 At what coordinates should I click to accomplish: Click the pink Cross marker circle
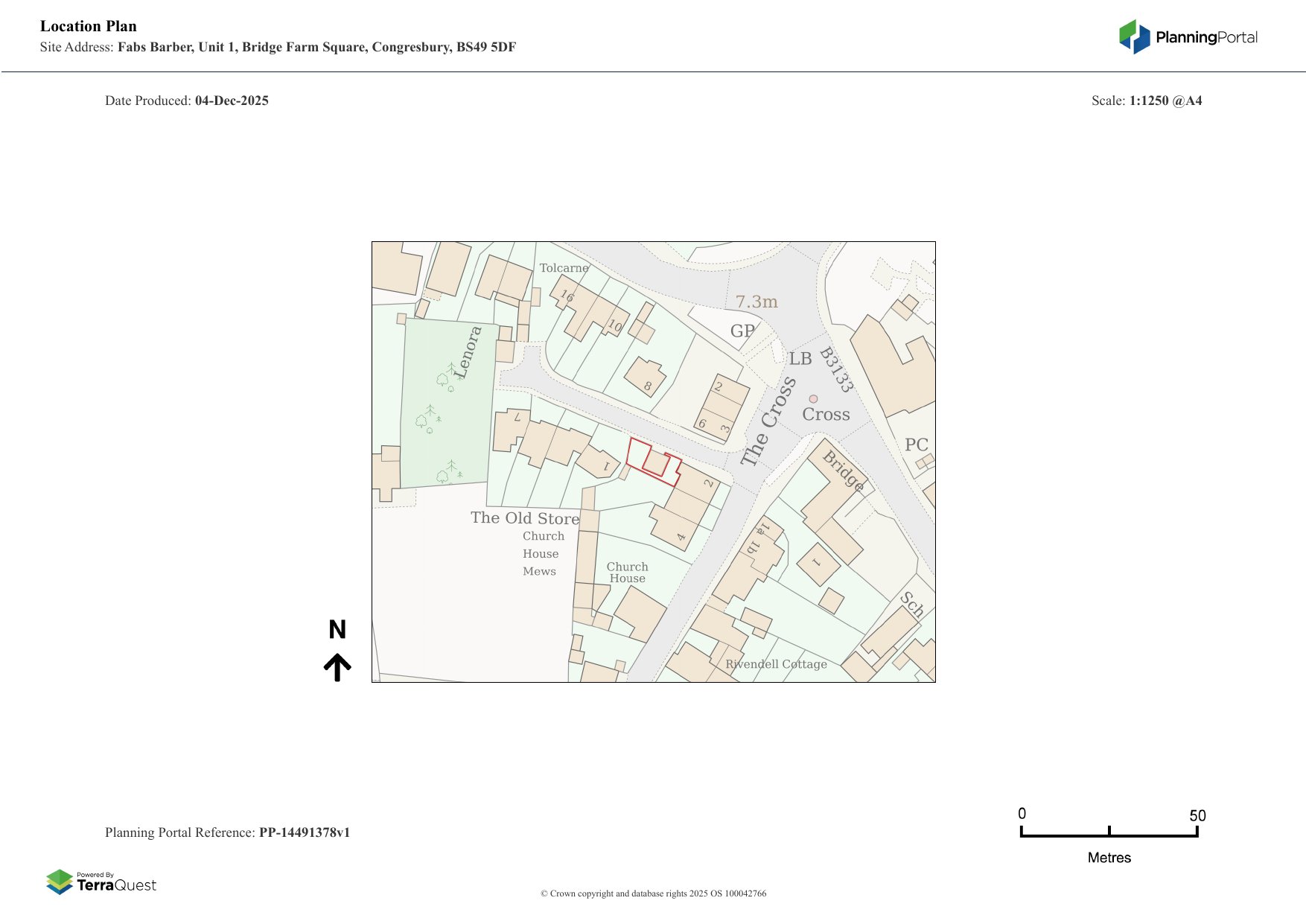(x=813, y=399)
